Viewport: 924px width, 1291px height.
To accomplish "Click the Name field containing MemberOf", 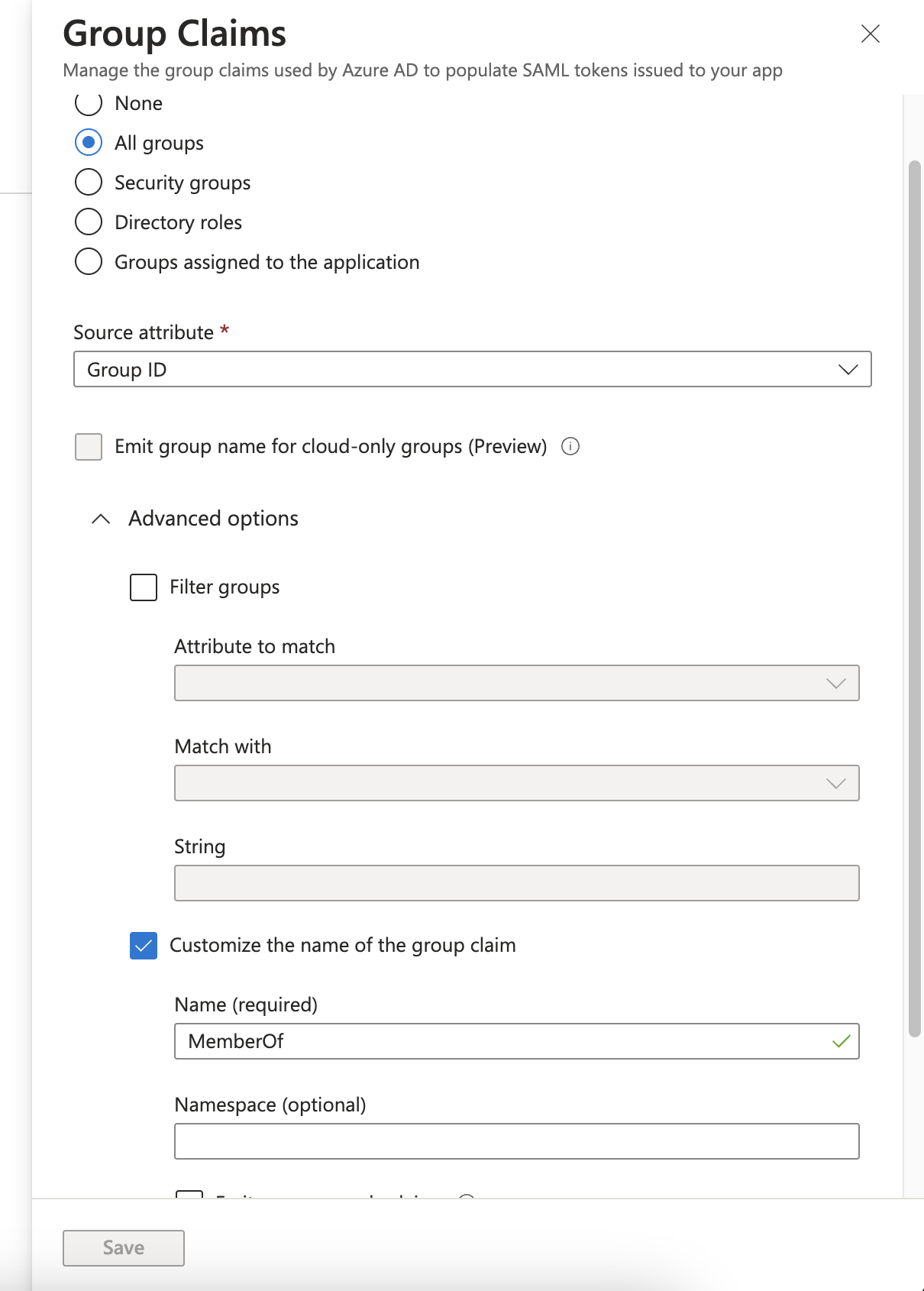I will tap(496, 1041).
